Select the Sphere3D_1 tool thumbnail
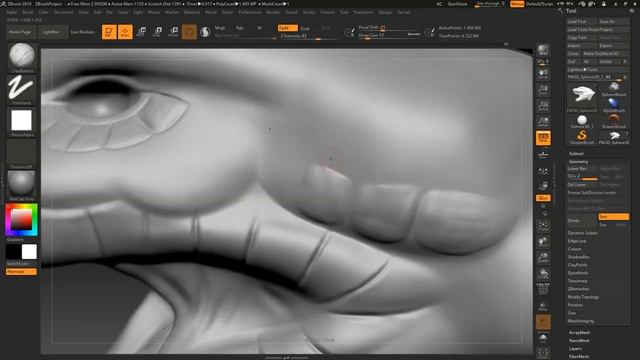Image resolution: width=640 pixels, height=360 pixels. pos(582,121)
